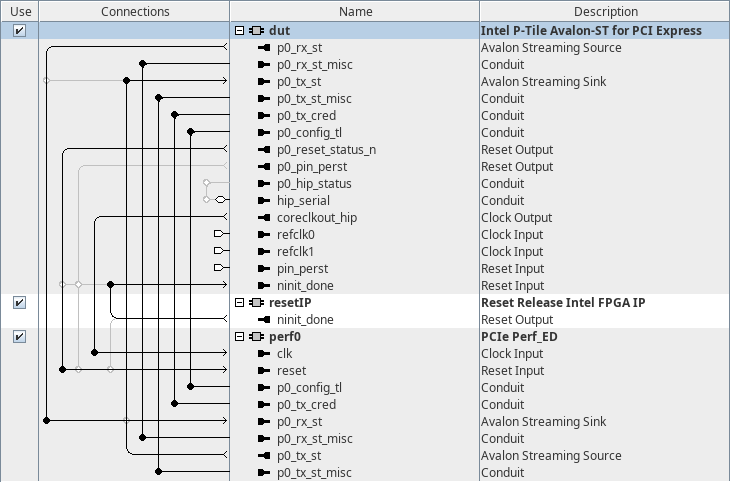Click the Description column header
The image size is (730, 482).
click(x=604, y=11)
